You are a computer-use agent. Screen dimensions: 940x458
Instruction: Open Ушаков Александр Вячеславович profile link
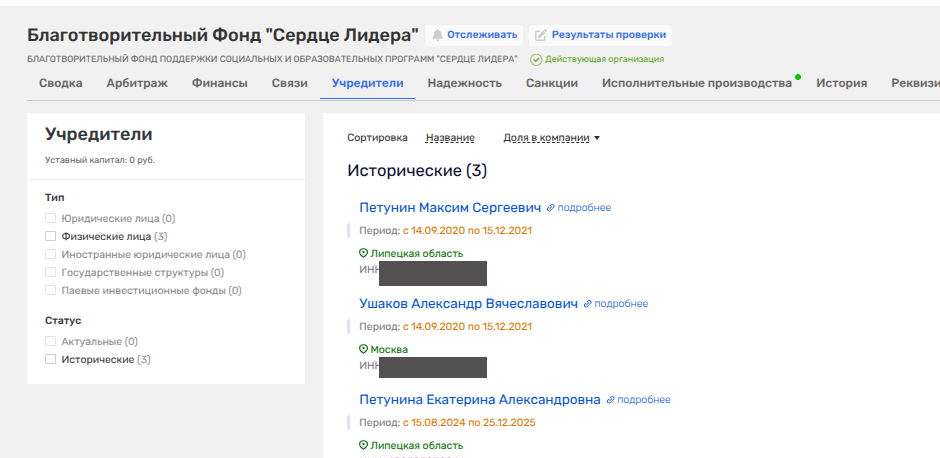(469, 303)
